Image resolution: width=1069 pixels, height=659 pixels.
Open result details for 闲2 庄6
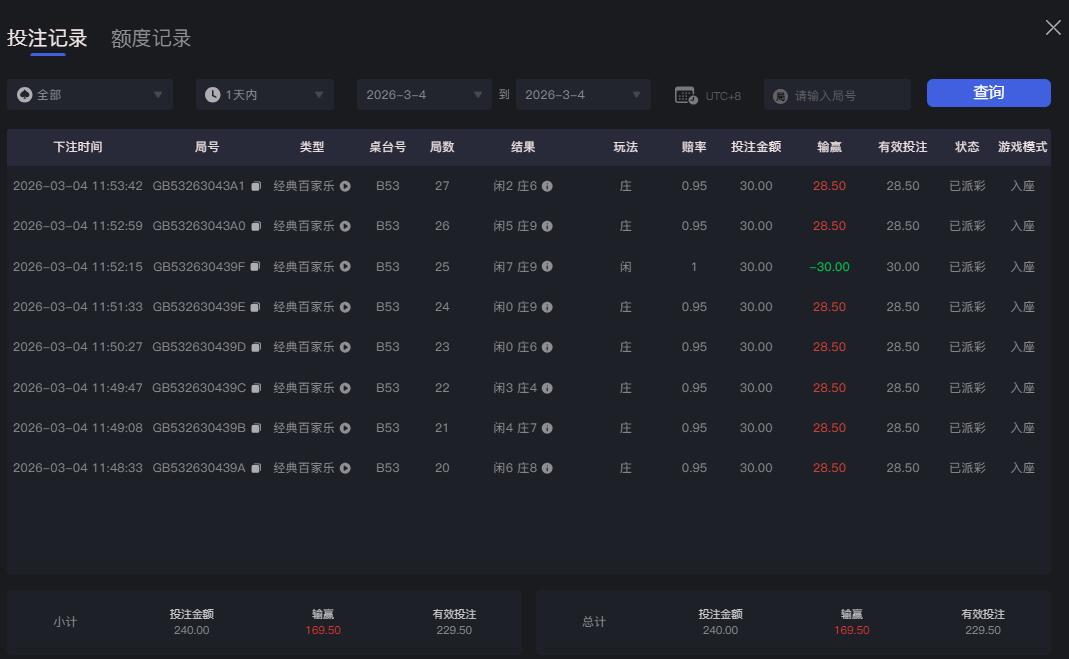coord(547,186)
